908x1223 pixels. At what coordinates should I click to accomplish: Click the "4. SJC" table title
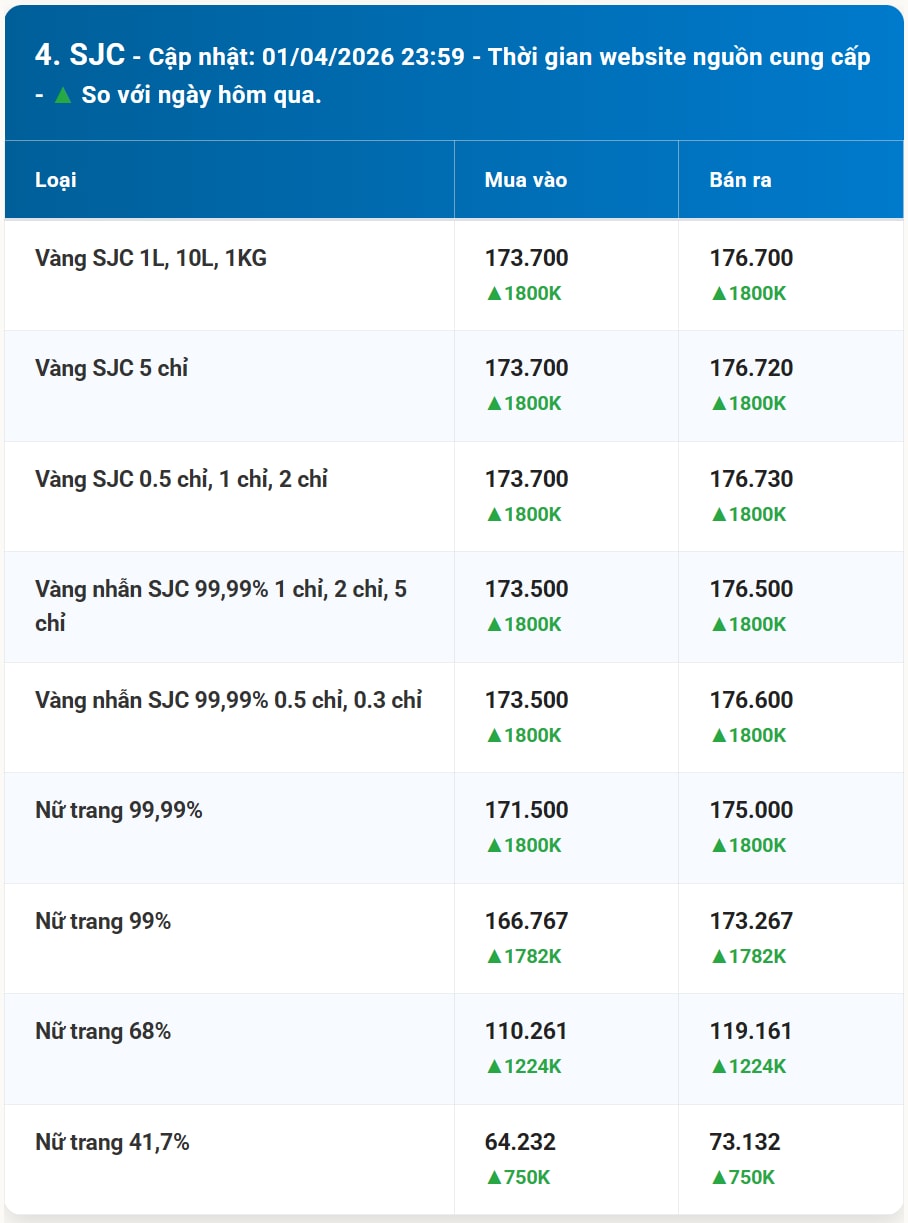pos(80,55)
